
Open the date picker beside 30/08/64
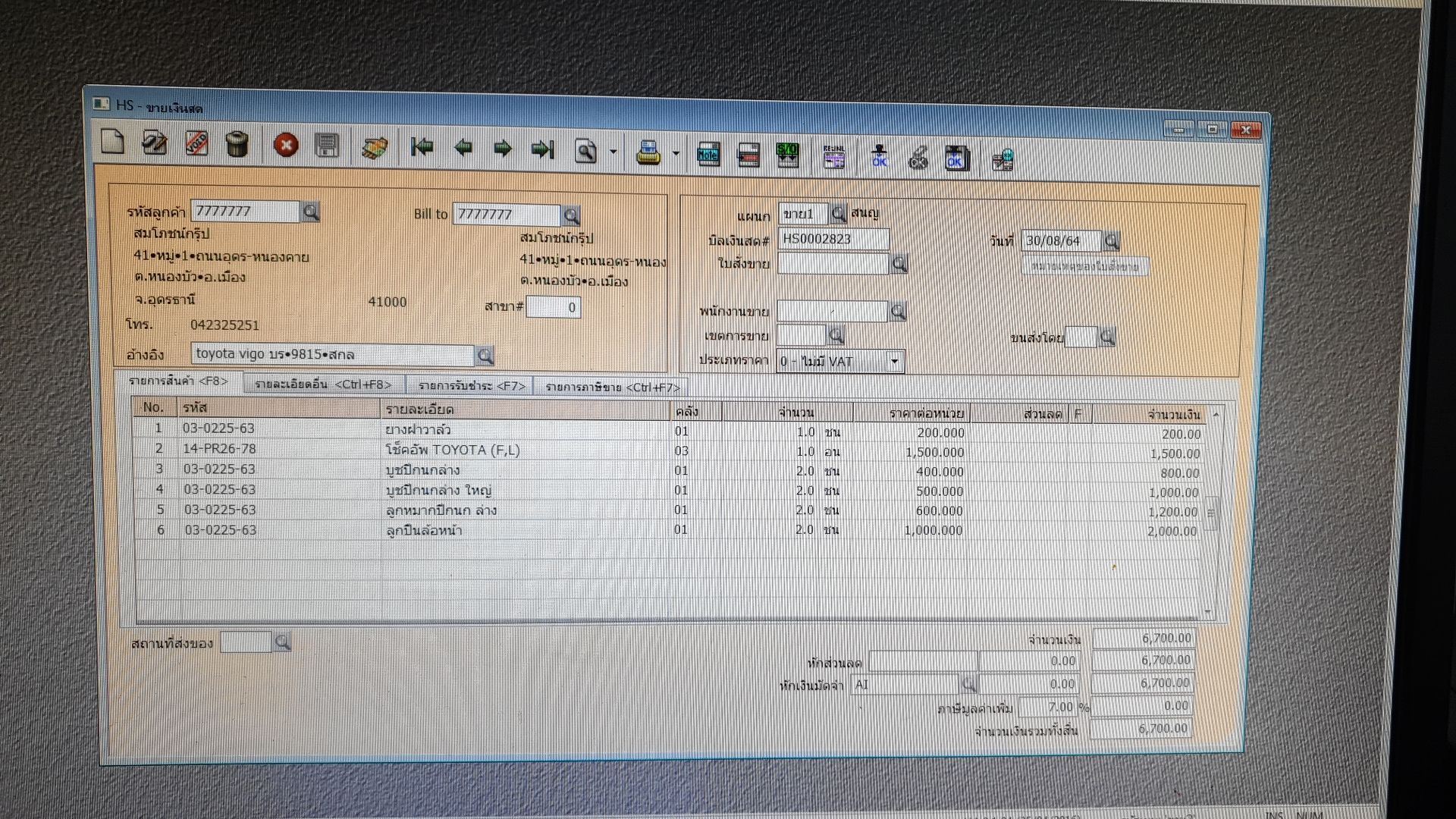(1111, 242)
